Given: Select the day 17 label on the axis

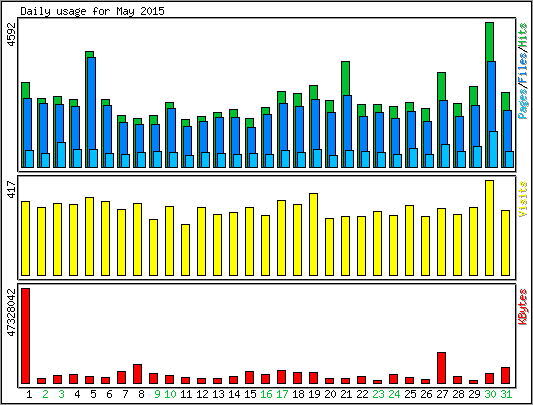Looking at the screenshot, I should [282, 394].
